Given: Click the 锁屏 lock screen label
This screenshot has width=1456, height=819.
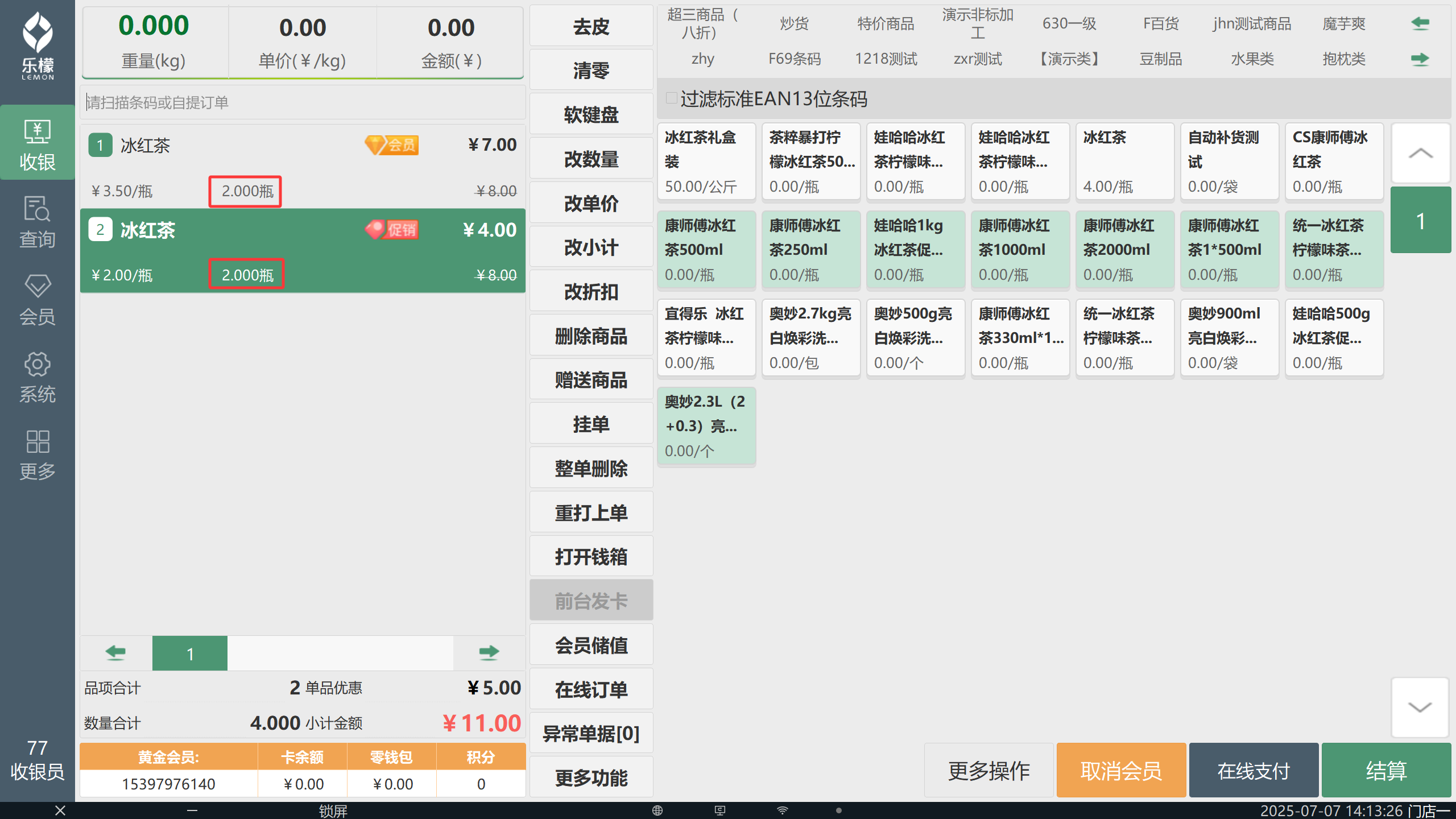Looking at the screenshot, I should (333, 810).
